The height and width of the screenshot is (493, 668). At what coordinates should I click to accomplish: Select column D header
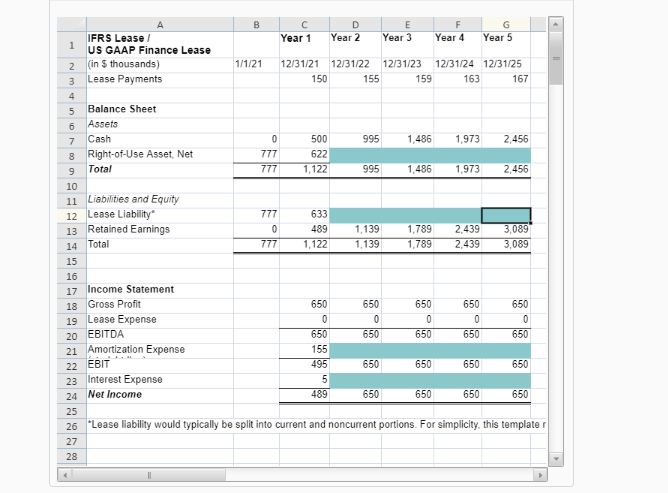(355, 25)
